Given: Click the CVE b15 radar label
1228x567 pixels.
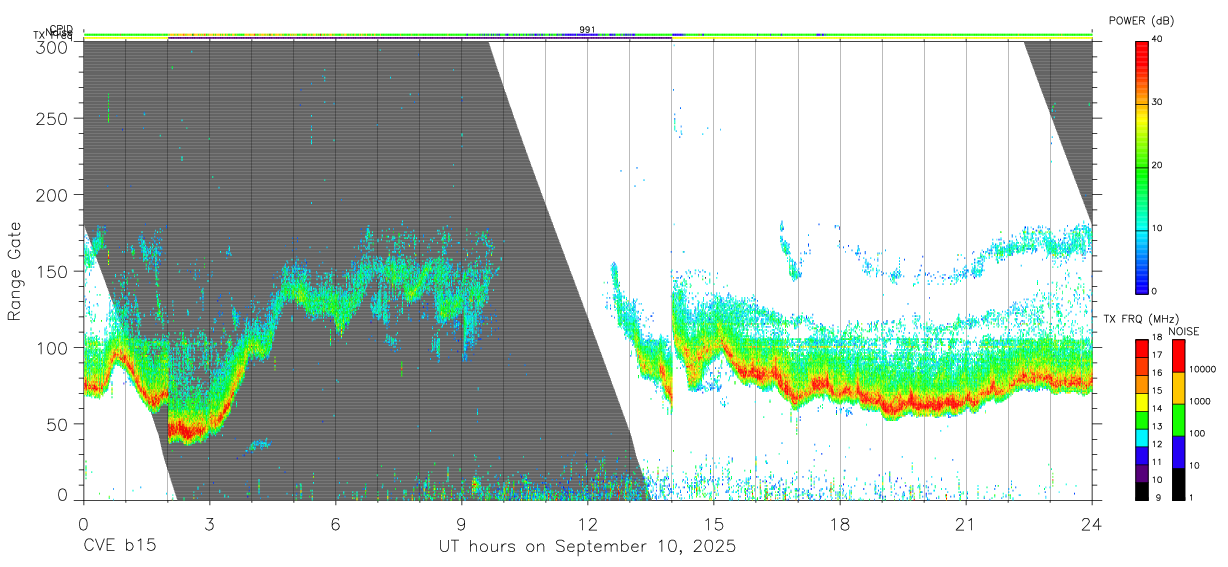Looking at the screenshot, I should [x=118, y=547].
